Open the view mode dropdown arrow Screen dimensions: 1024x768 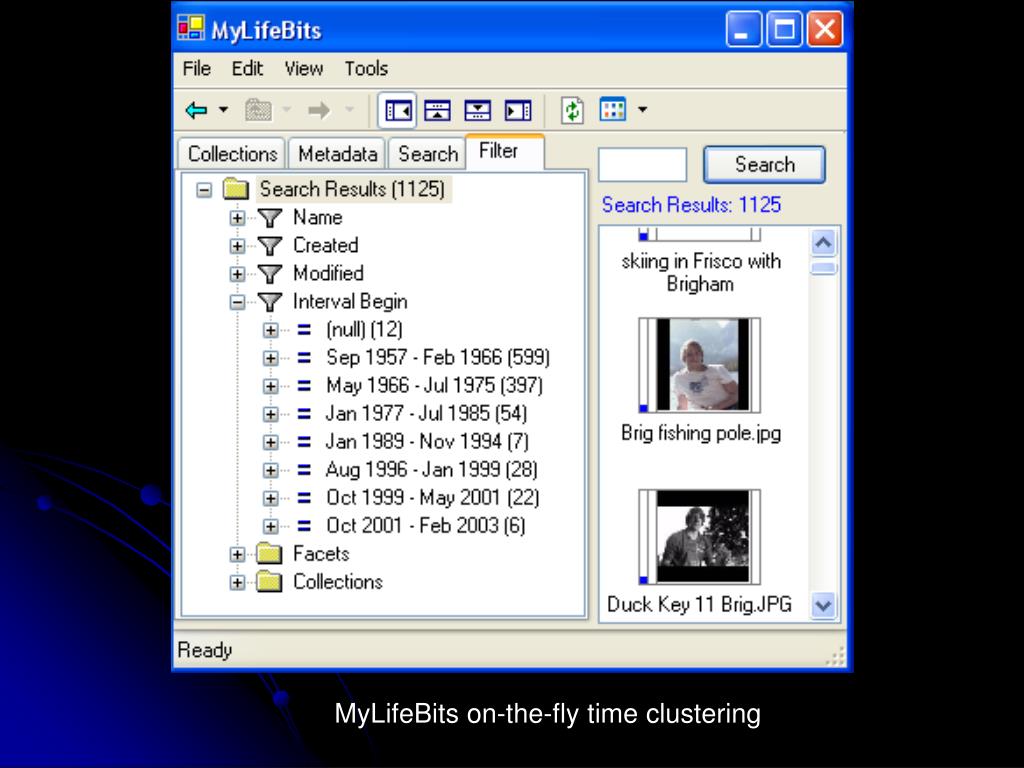(x=643, y=110)
